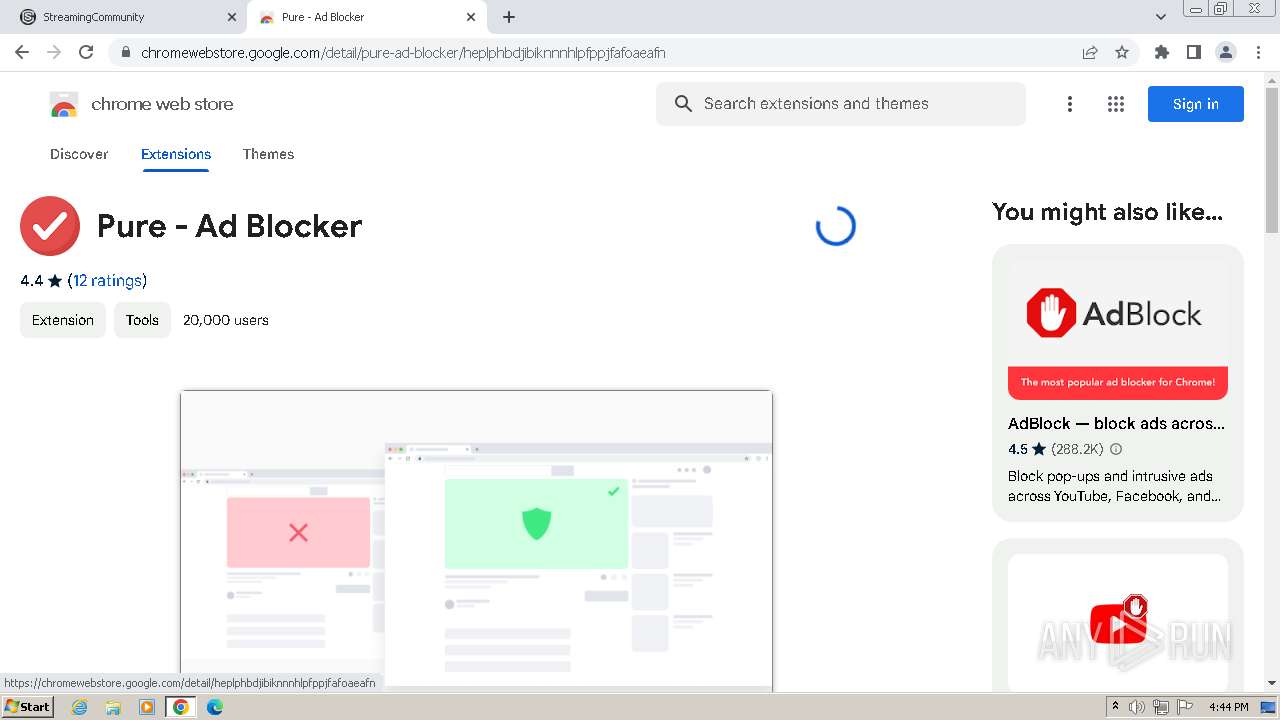Viewport: 1280px width, 720px height.
Task: Open the YouTube ad blocker recommendation card
Action: pos(1118,615)
